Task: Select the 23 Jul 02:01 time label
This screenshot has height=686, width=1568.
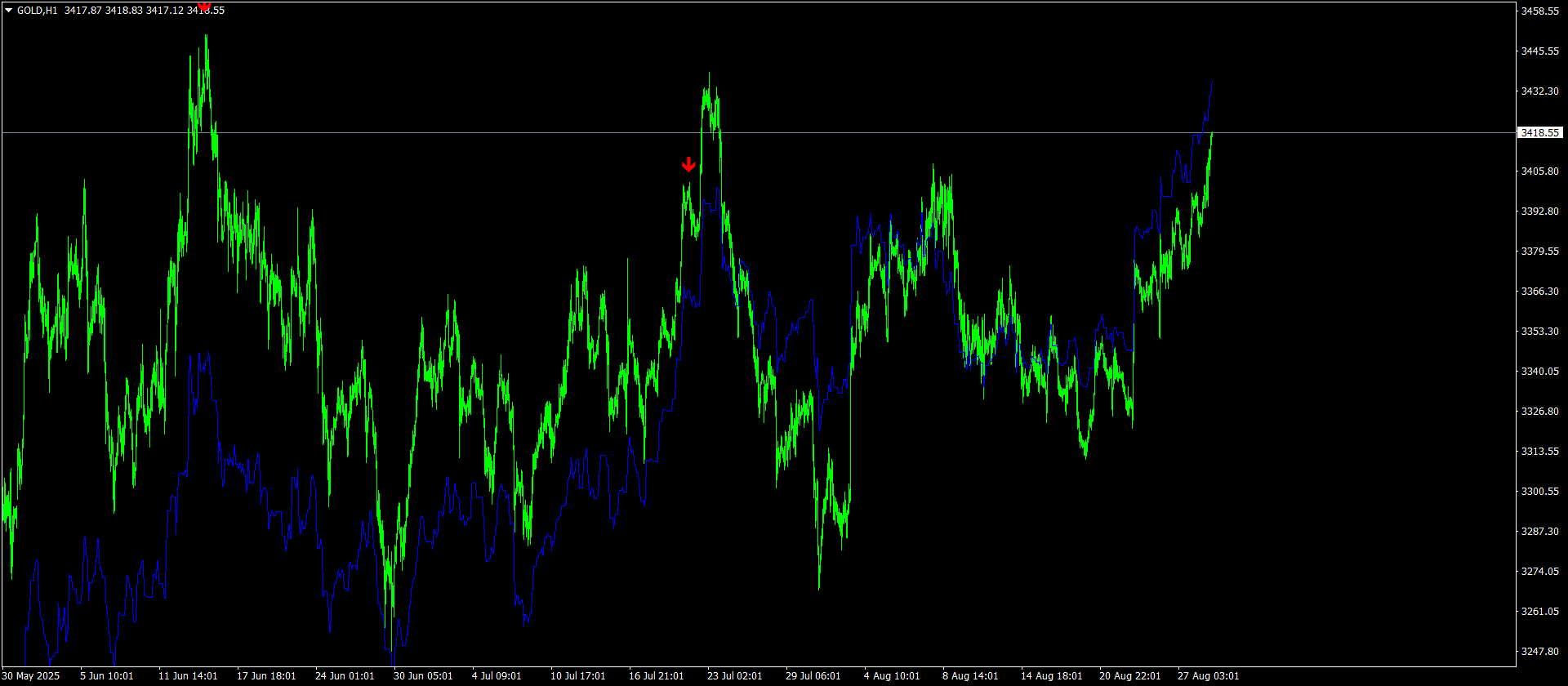Action: [x=735, y=676]
